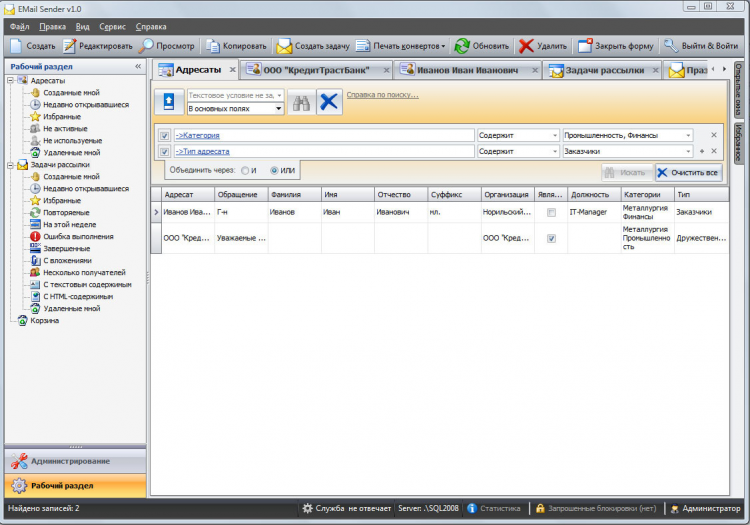
Task: Remove the Категория filter row
Action: point(714,135)
